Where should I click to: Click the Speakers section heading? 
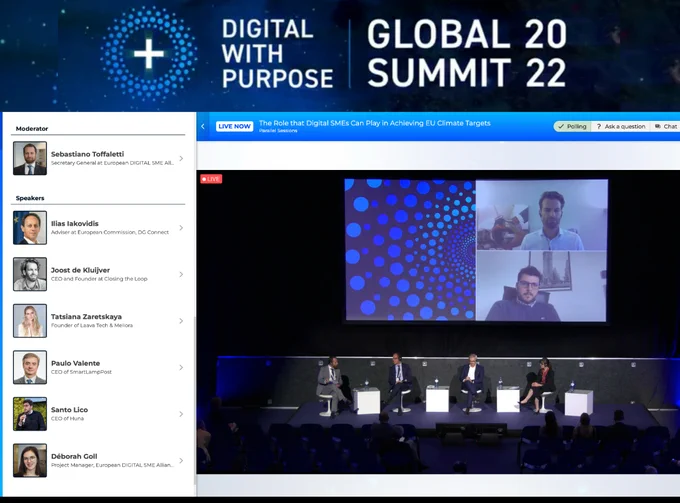(x=30, y=198)
